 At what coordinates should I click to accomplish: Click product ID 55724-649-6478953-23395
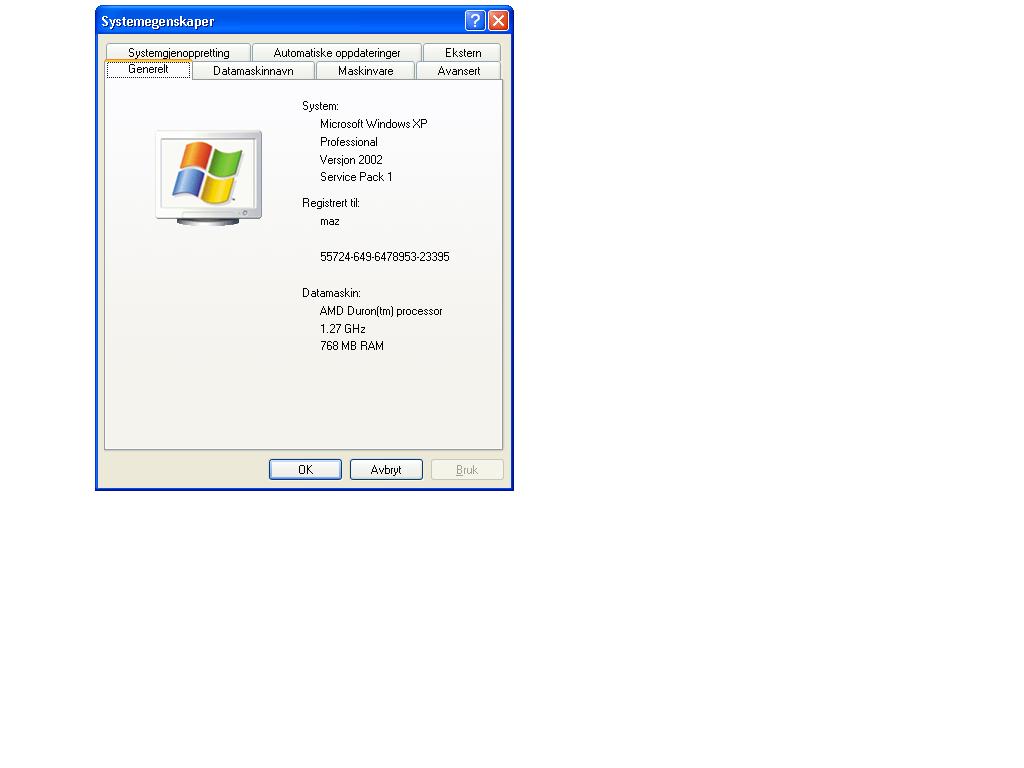(x=385, y=257)
